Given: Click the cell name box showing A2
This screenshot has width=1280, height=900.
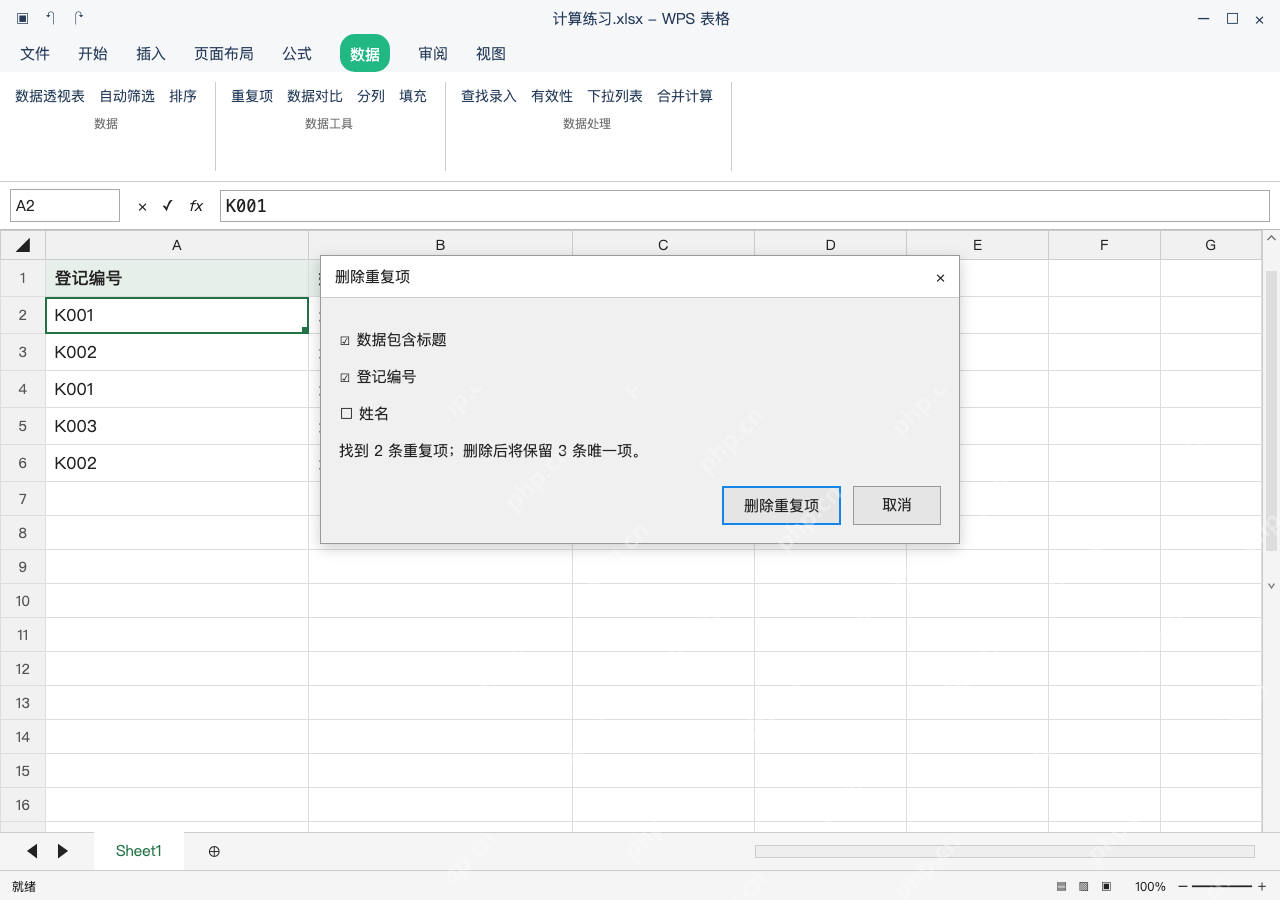Looking at the screenshot, I should pos(65,206).
